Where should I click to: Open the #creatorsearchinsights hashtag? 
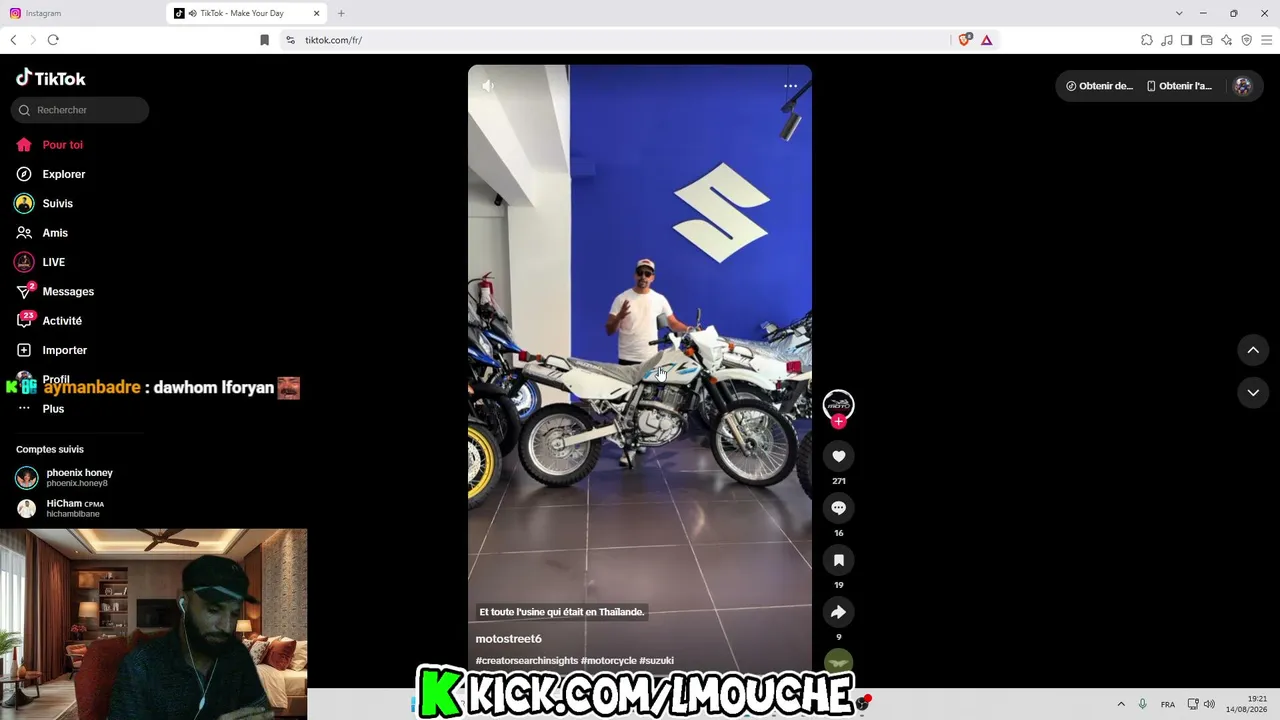[527, 661]
